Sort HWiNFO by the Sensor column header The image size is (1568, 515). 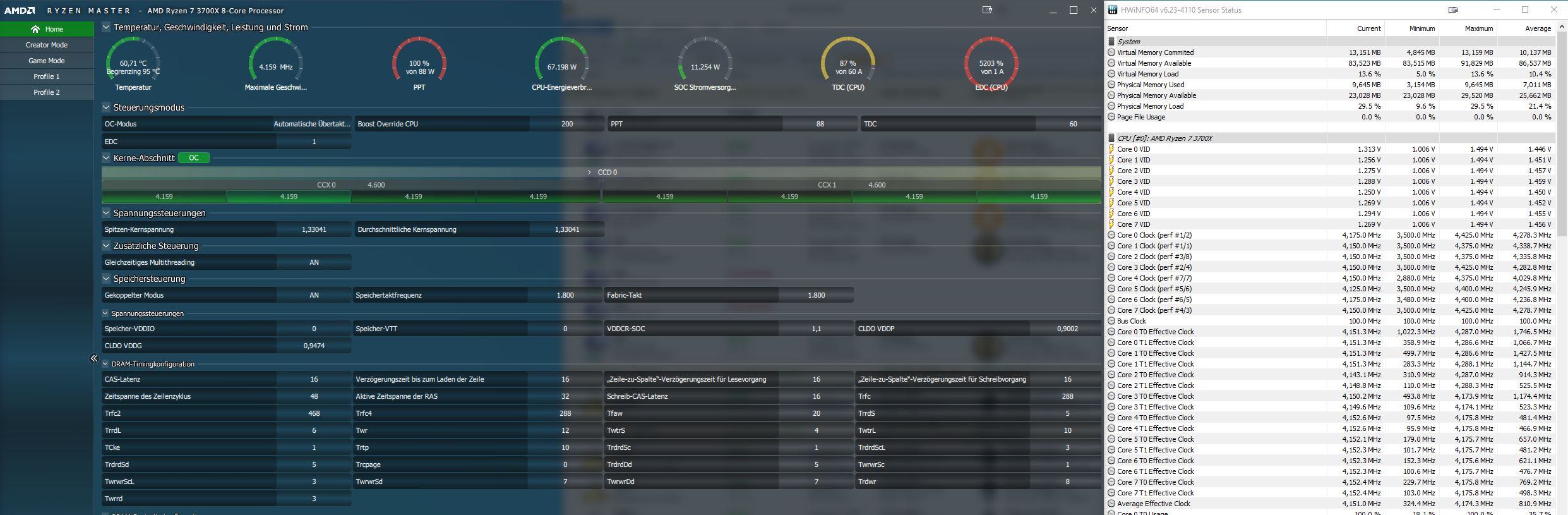[1216, 28]
